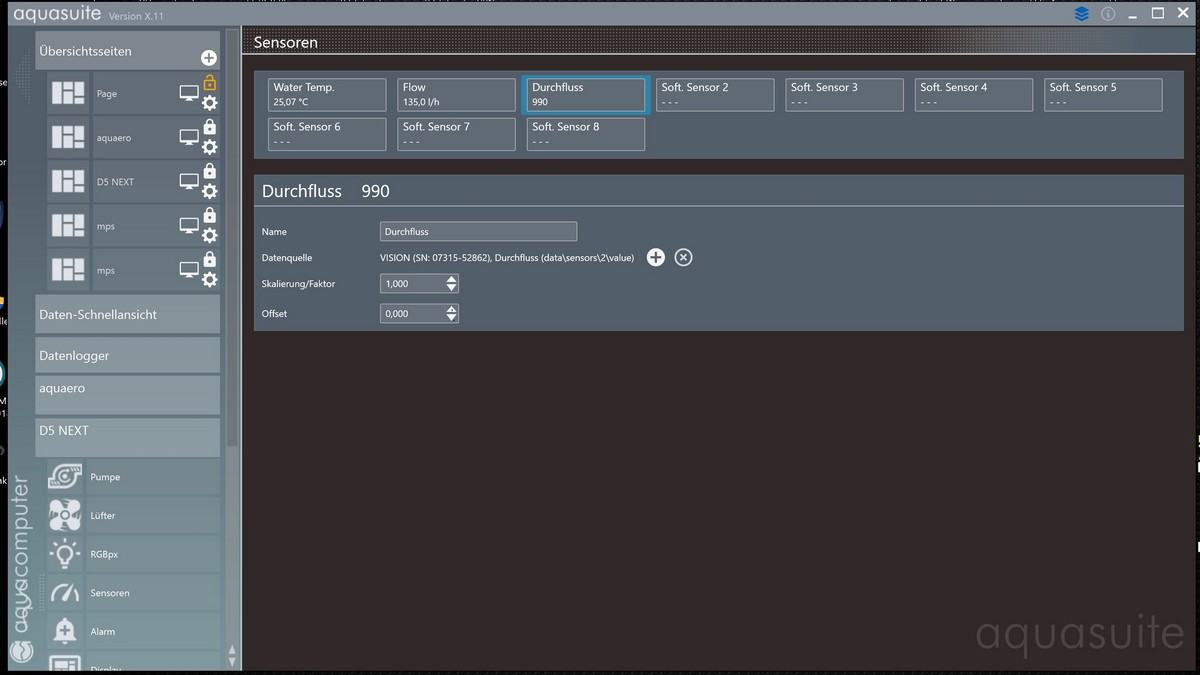Select the Soft. Sensor 6 card
The image size is (1200, 675).
327,134
